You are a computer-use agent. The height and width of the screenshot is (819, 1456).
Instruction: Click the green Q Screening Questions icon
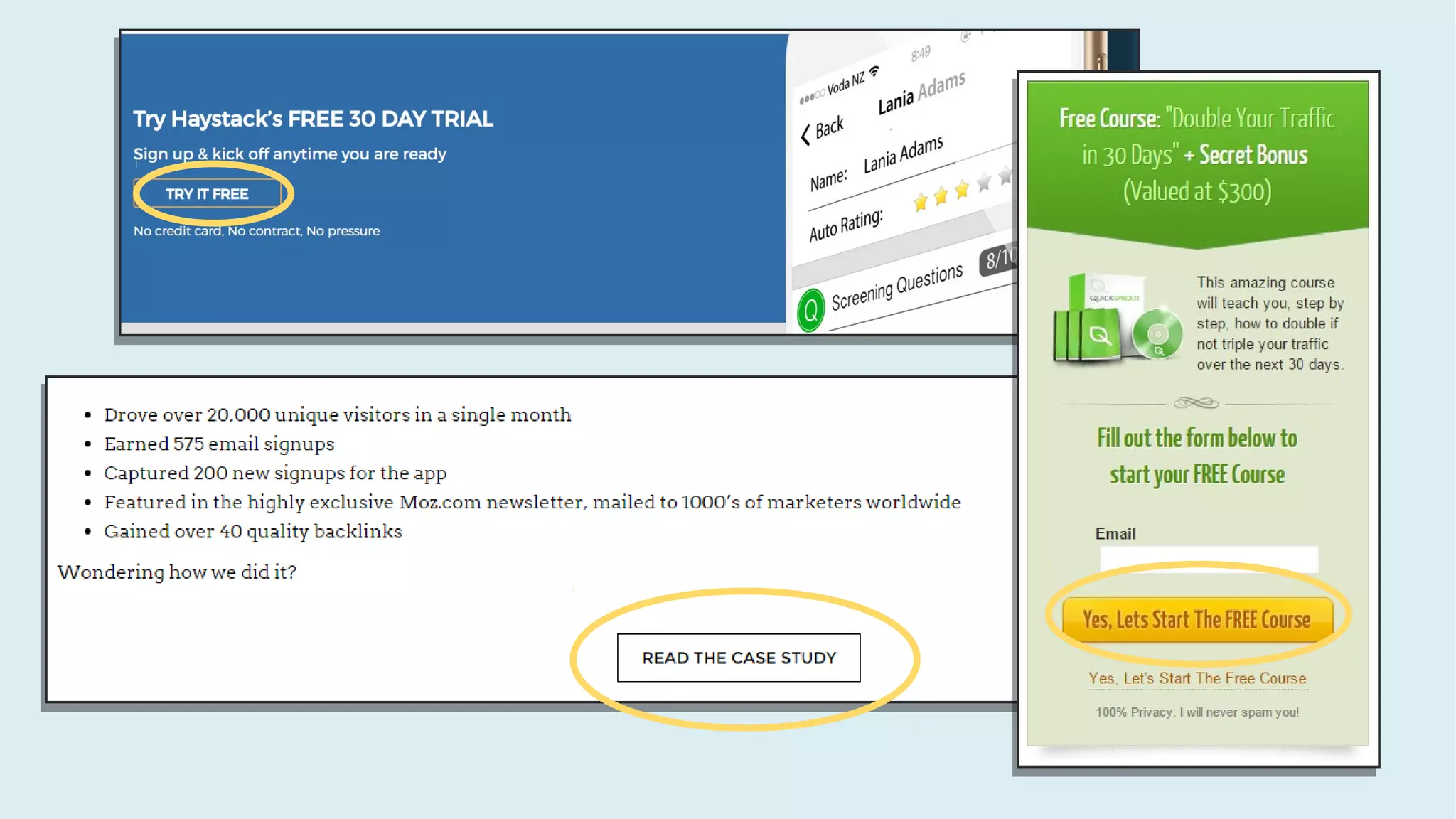(810, 311)
